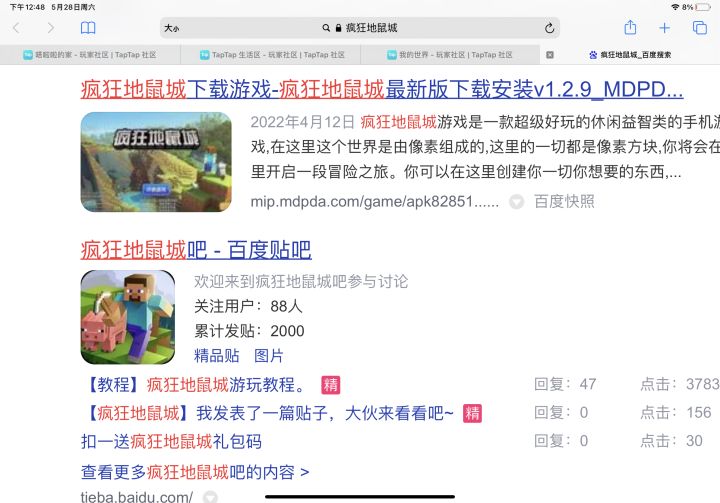This screenshot has height=503, width=720.
Task: Tap 点击：30 count text
Action: pyautogui.click(x=672, y=441)
